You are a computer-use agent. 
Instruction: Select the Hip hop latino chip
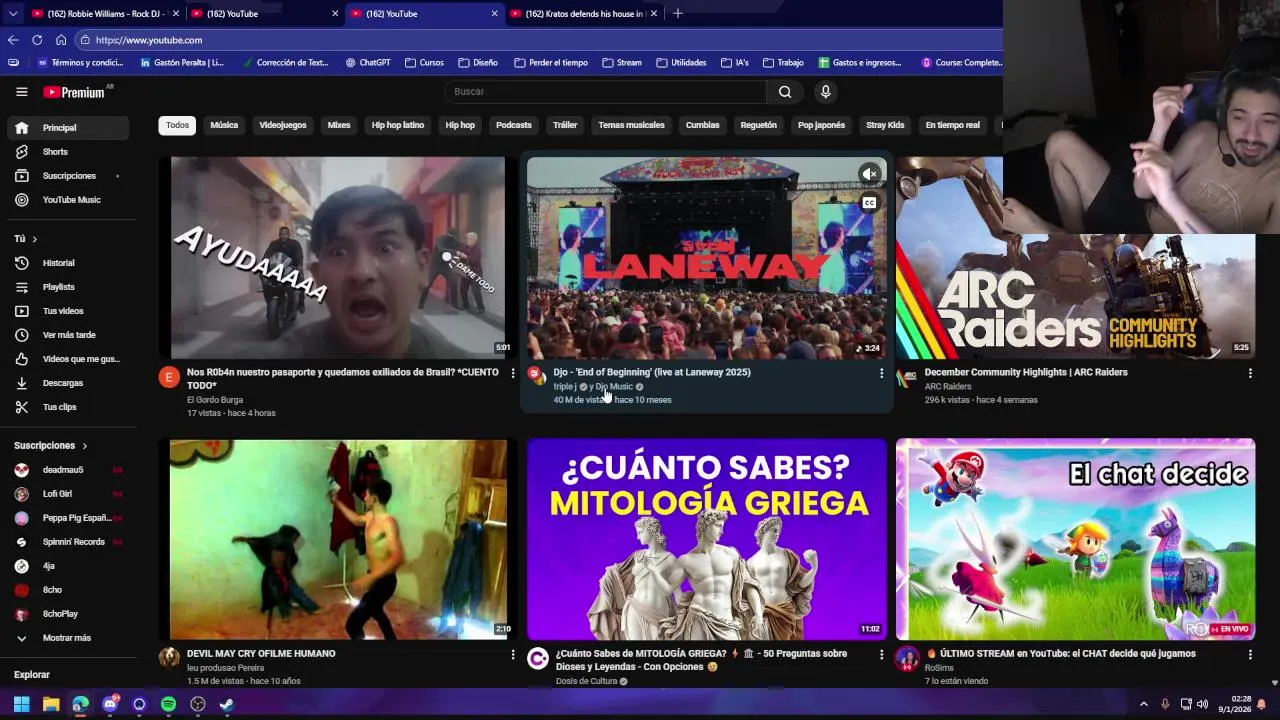[398, 125]
